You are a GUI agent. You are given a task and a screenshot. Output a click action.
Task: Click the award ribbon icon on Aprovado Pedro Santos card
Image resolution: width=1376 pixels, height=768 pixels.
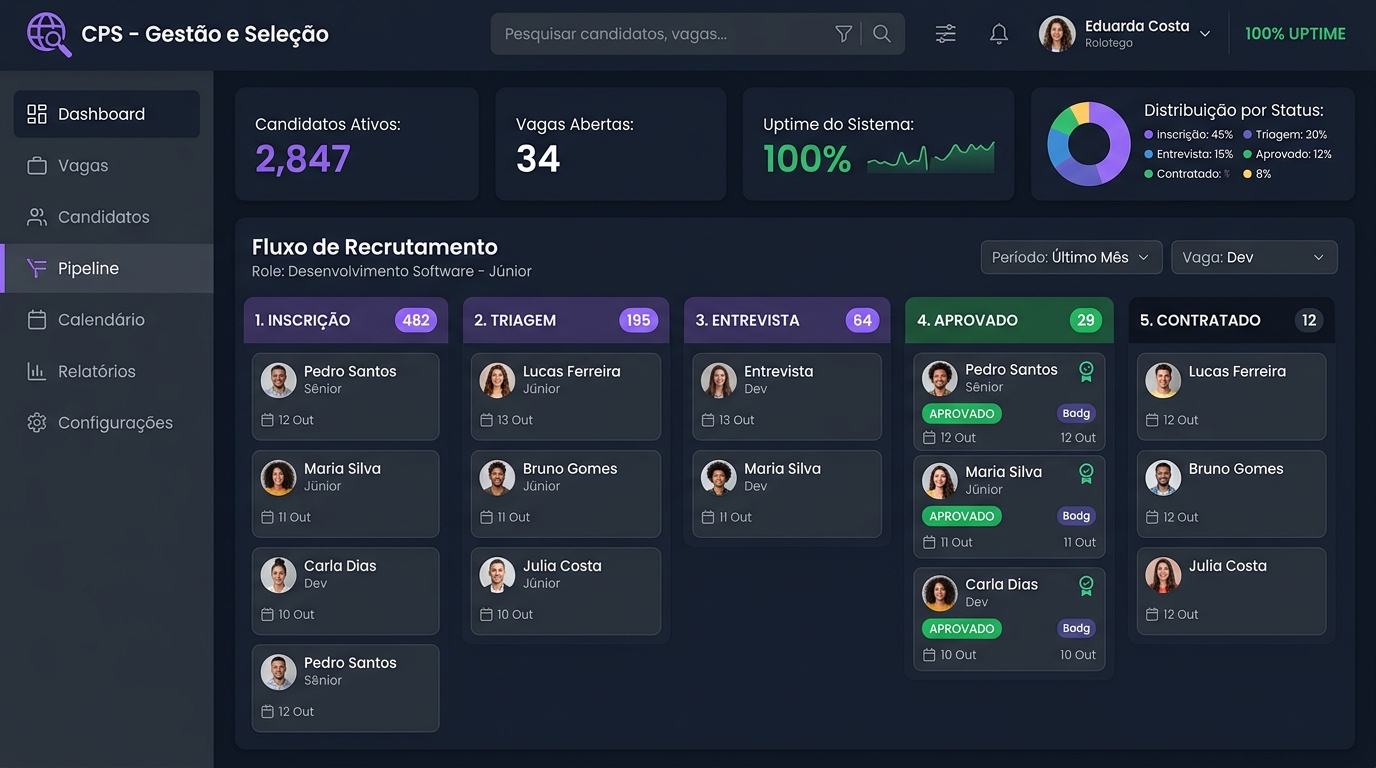point(1086,372)
